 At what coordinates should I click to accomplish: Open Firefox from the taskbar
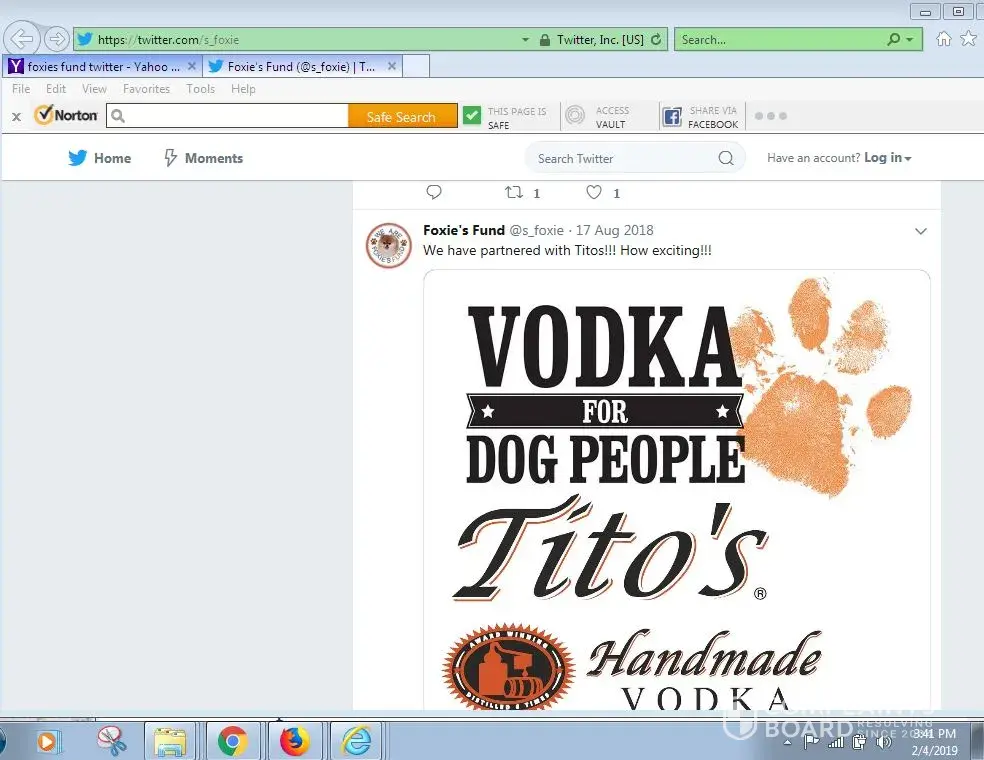click(x=294, y=741)
